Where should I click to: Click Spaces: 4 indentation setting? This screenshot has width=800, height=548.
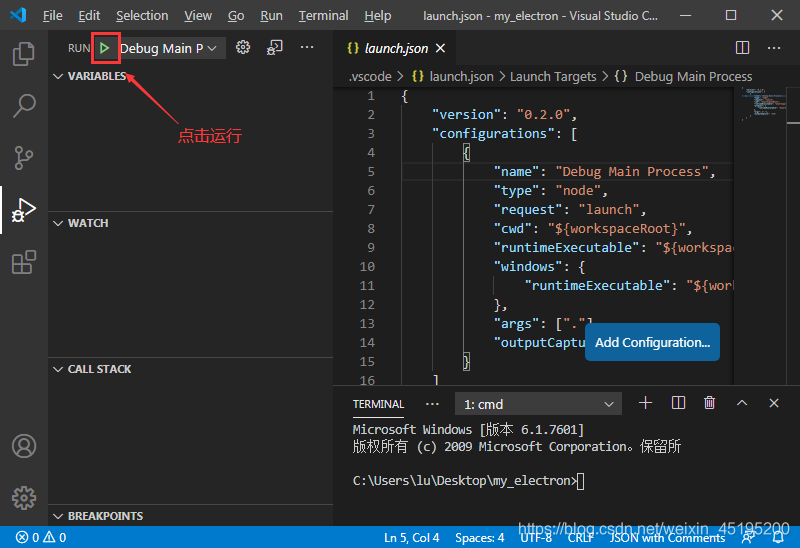click(x=480, y=538)
